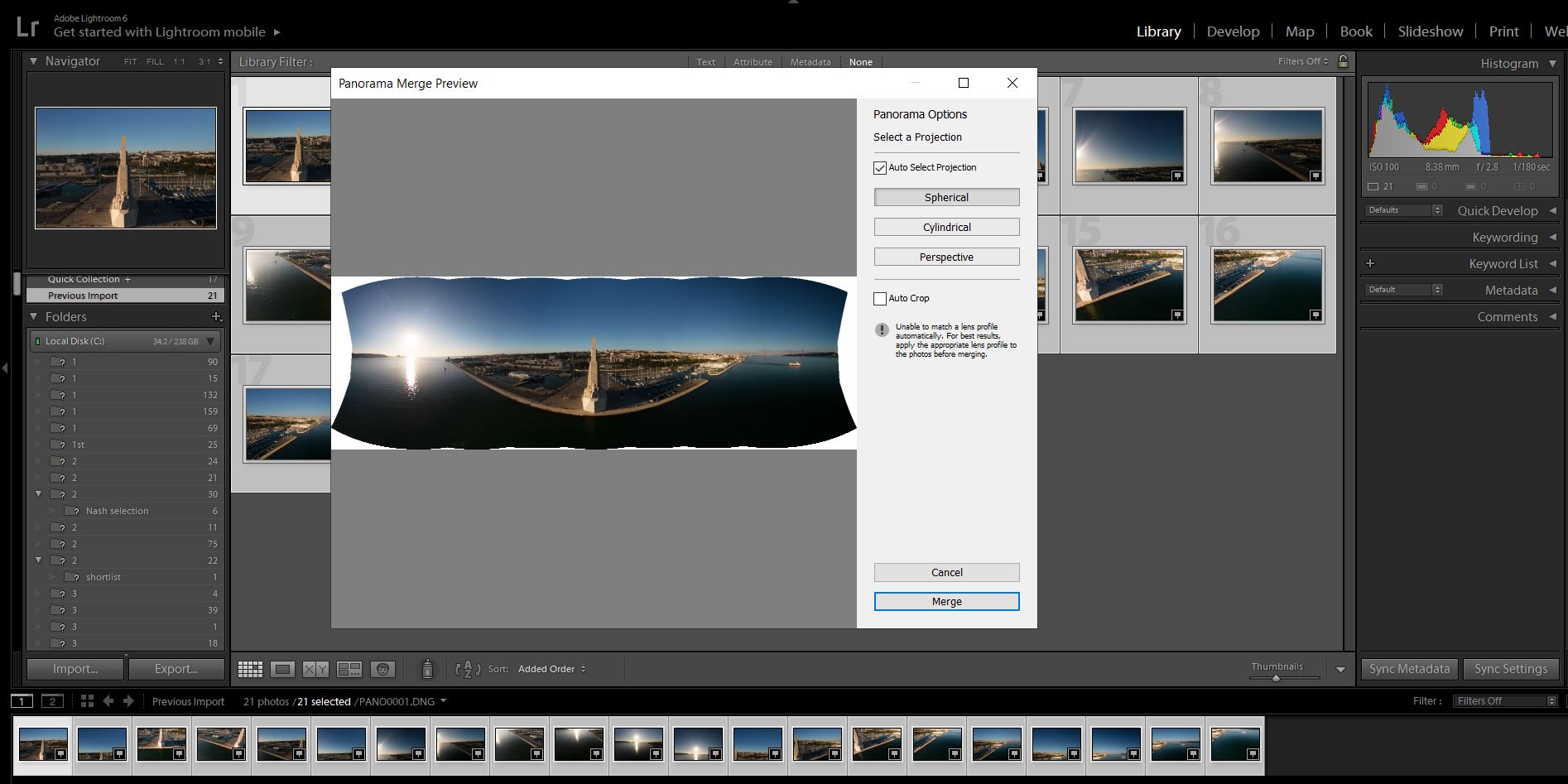Switch to Loupe view
The width and height of the screenshot is (1568, 784).
click(x=282, y=669)
